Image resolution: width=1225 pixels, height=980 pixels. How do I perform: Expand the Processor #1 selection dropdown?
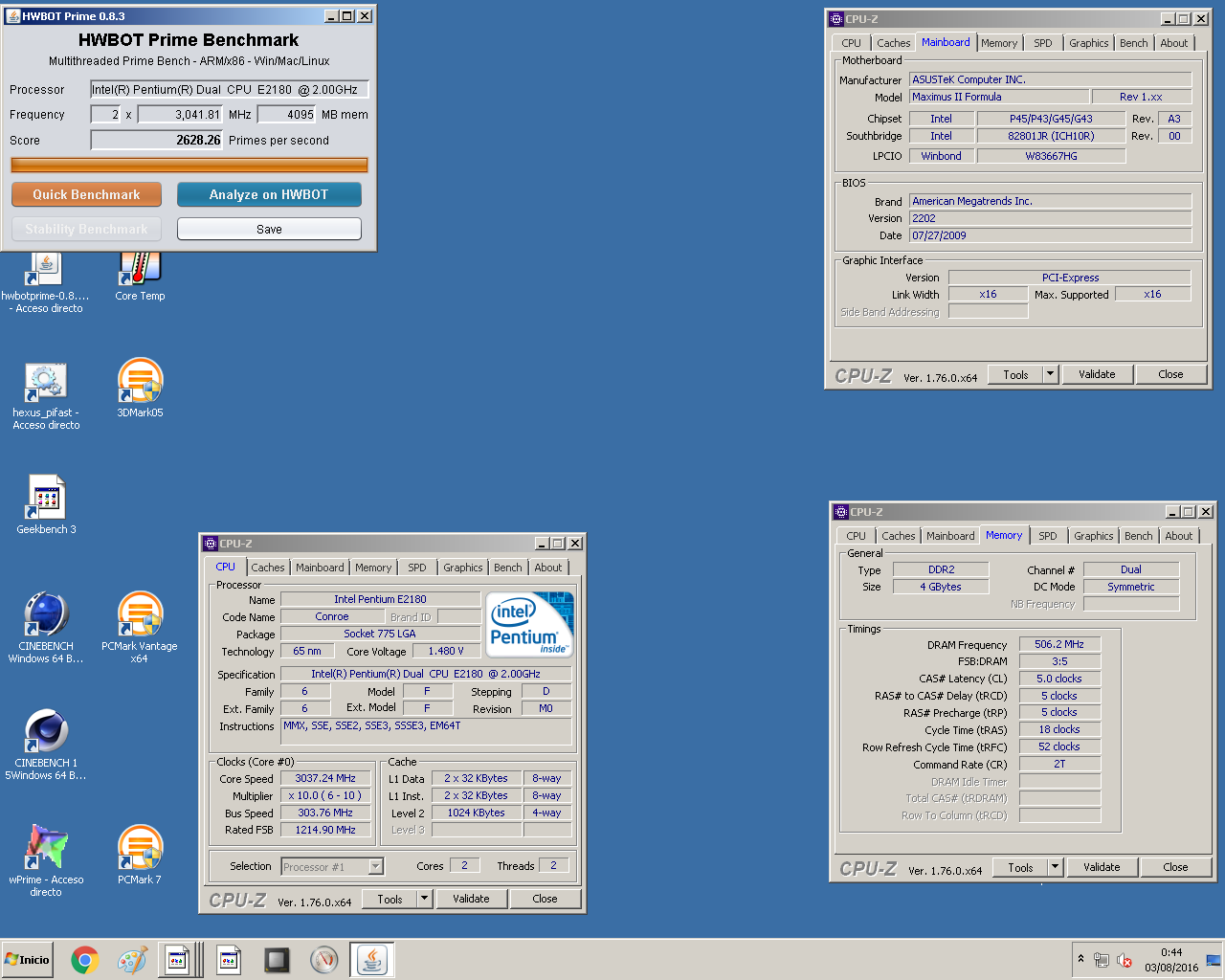pyautogui.click(x=376, y=866)
